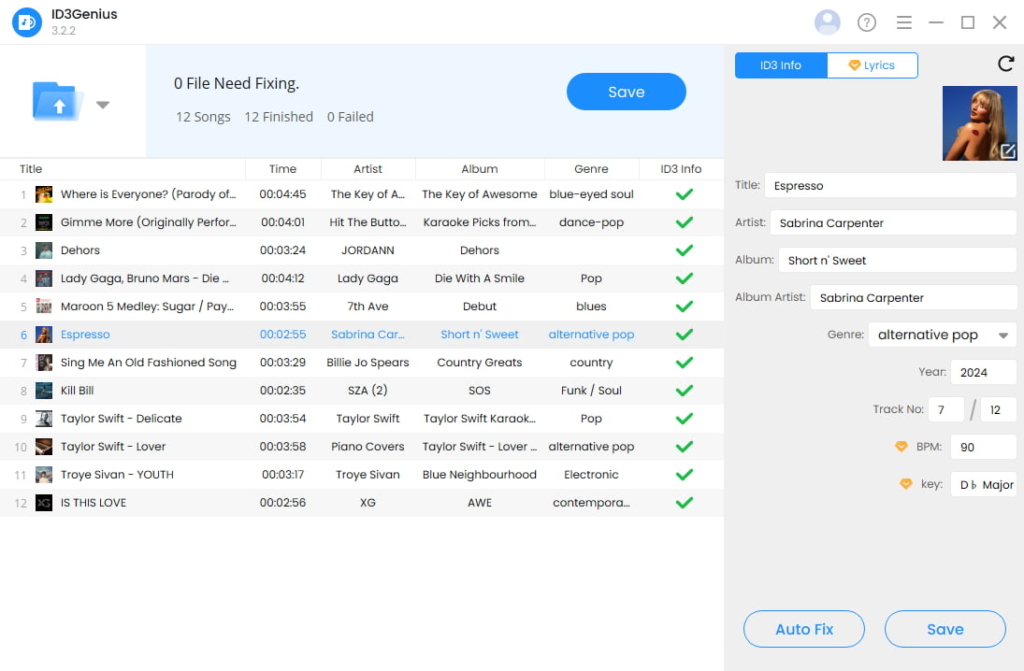1024x671 pixels.
Task: Refresh the ID3 metadata panel
Action: coord(1006,63)
